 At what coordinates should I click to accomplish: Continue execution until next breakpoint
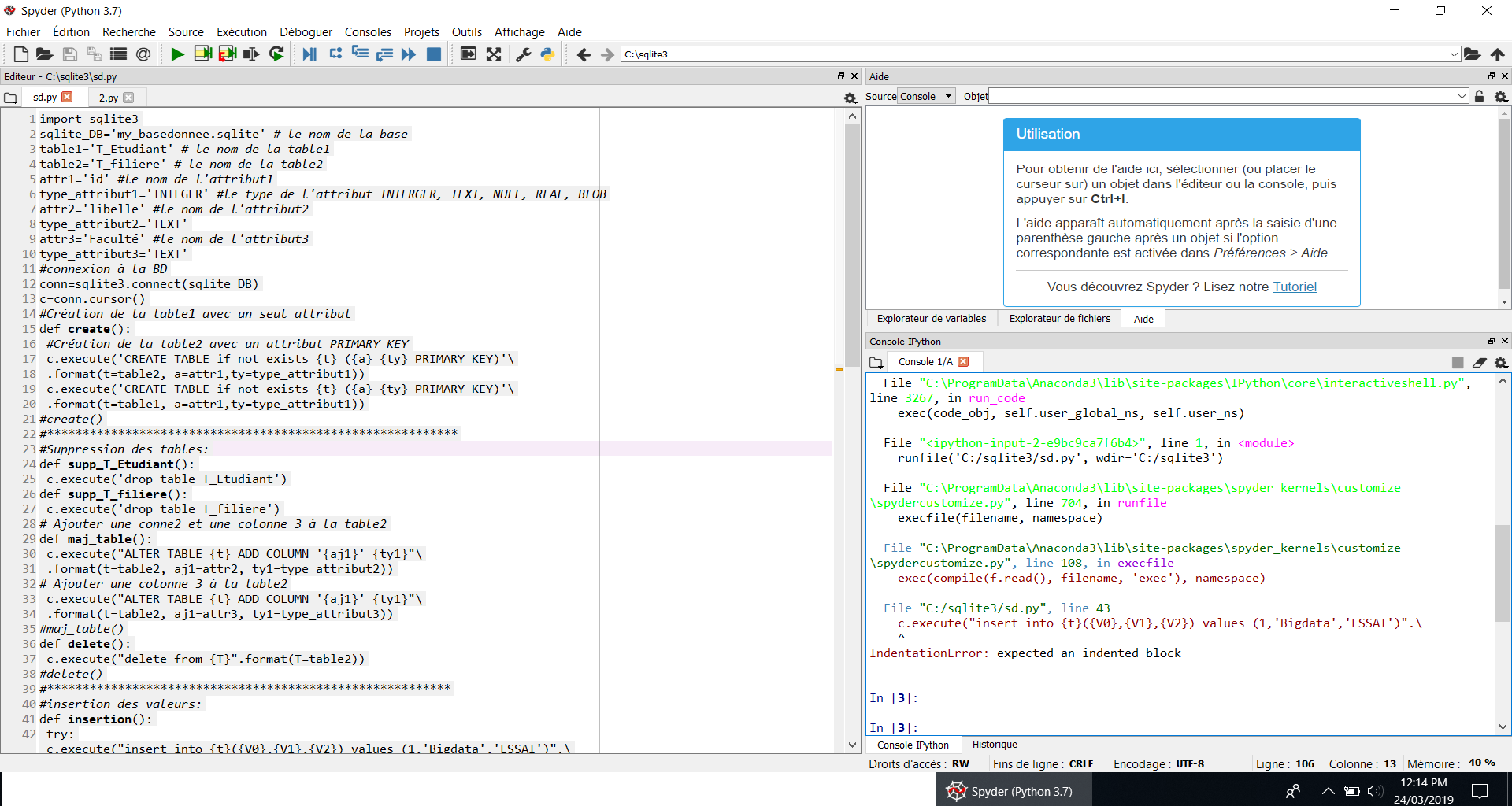pos(409,54)
